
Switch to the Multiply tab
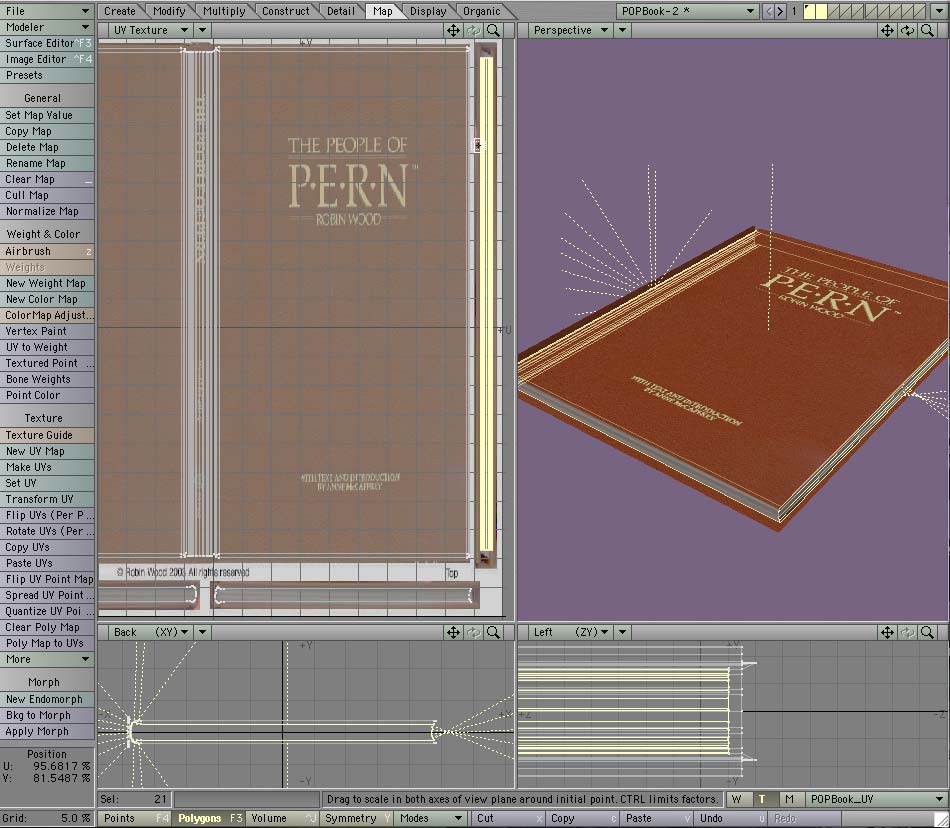224,11
